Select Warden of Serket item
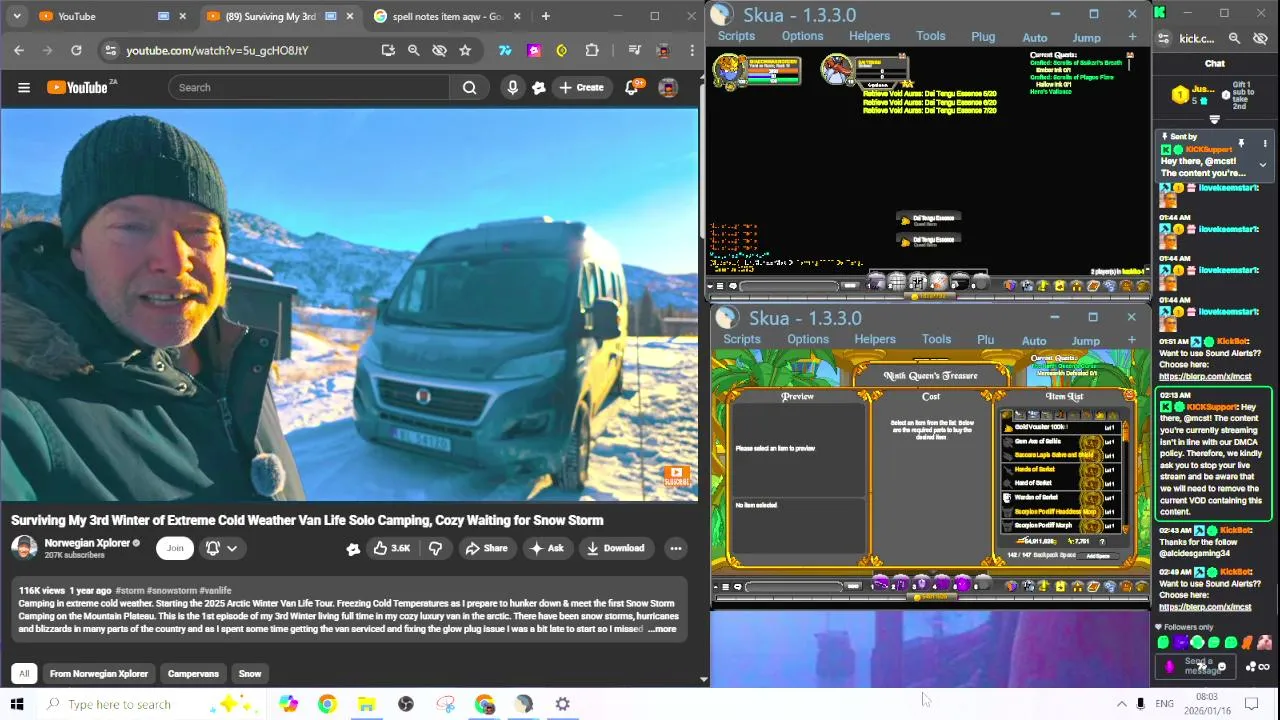 tap(1060, 497)
